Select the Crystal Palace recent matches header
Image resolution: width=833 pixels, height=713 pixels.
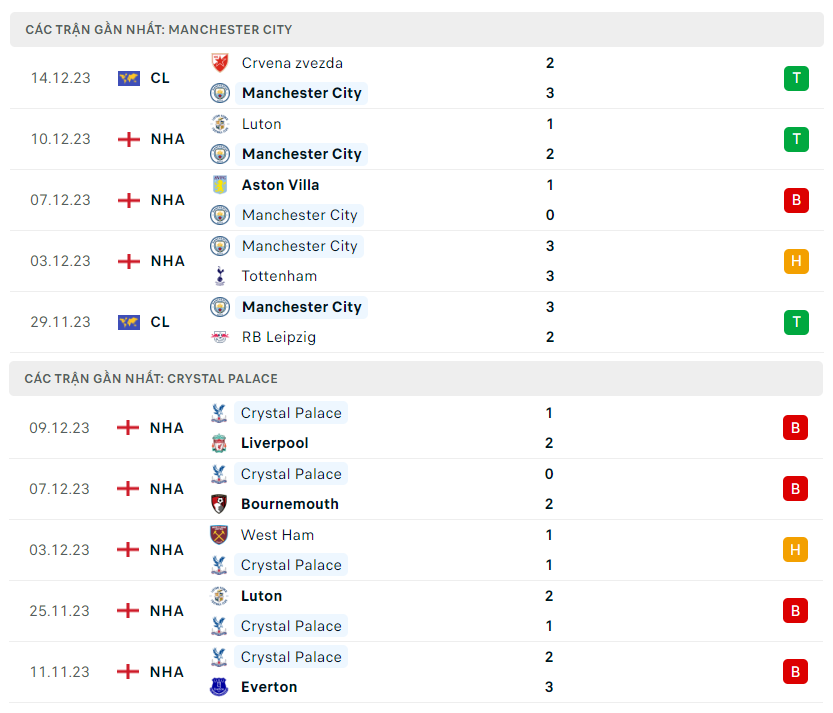click(151, 378)
